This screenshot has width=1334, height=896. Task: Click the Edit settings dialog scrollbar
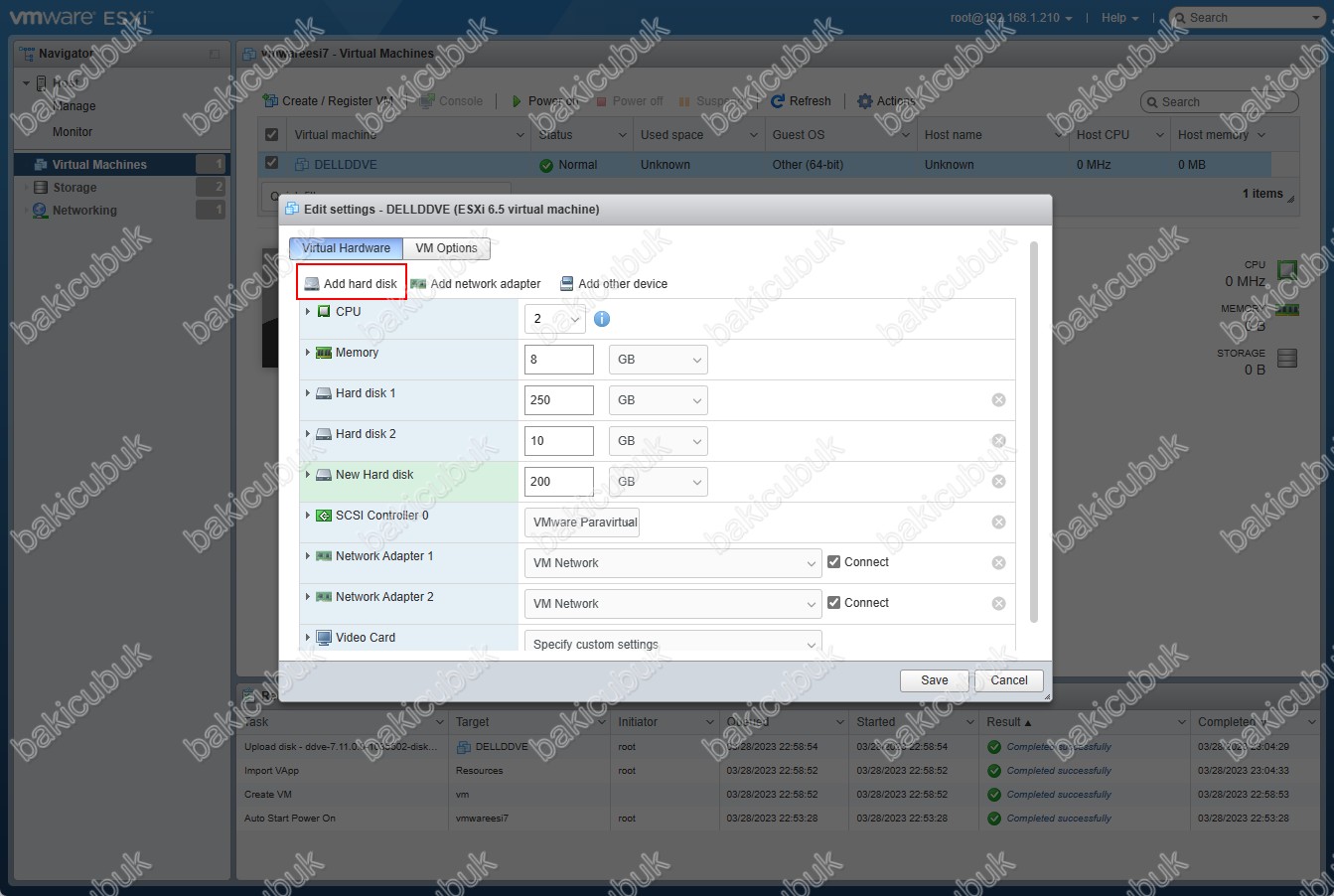point(1034,432)
